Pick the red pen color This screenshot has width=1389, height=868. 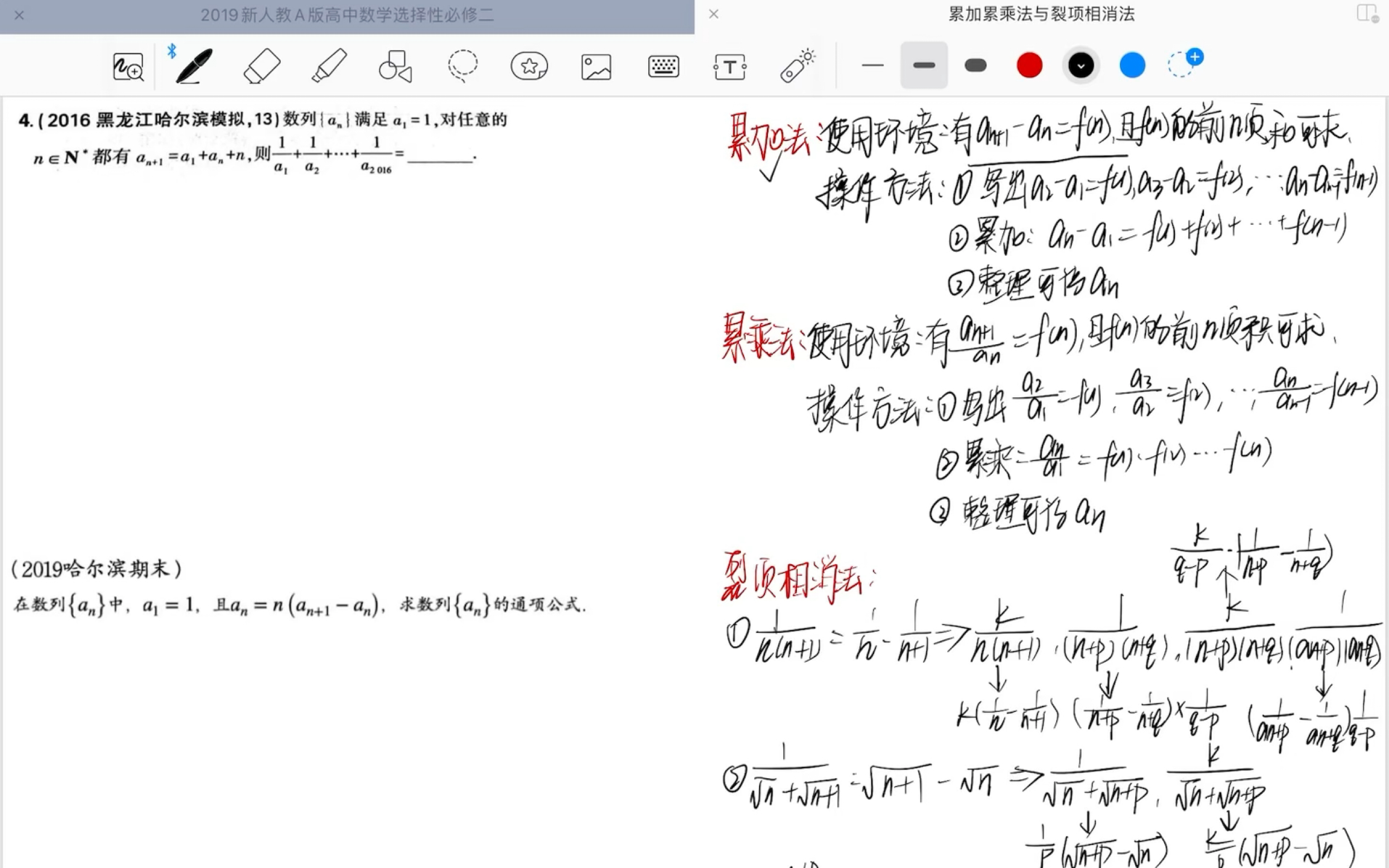(x=1029, y=65)
